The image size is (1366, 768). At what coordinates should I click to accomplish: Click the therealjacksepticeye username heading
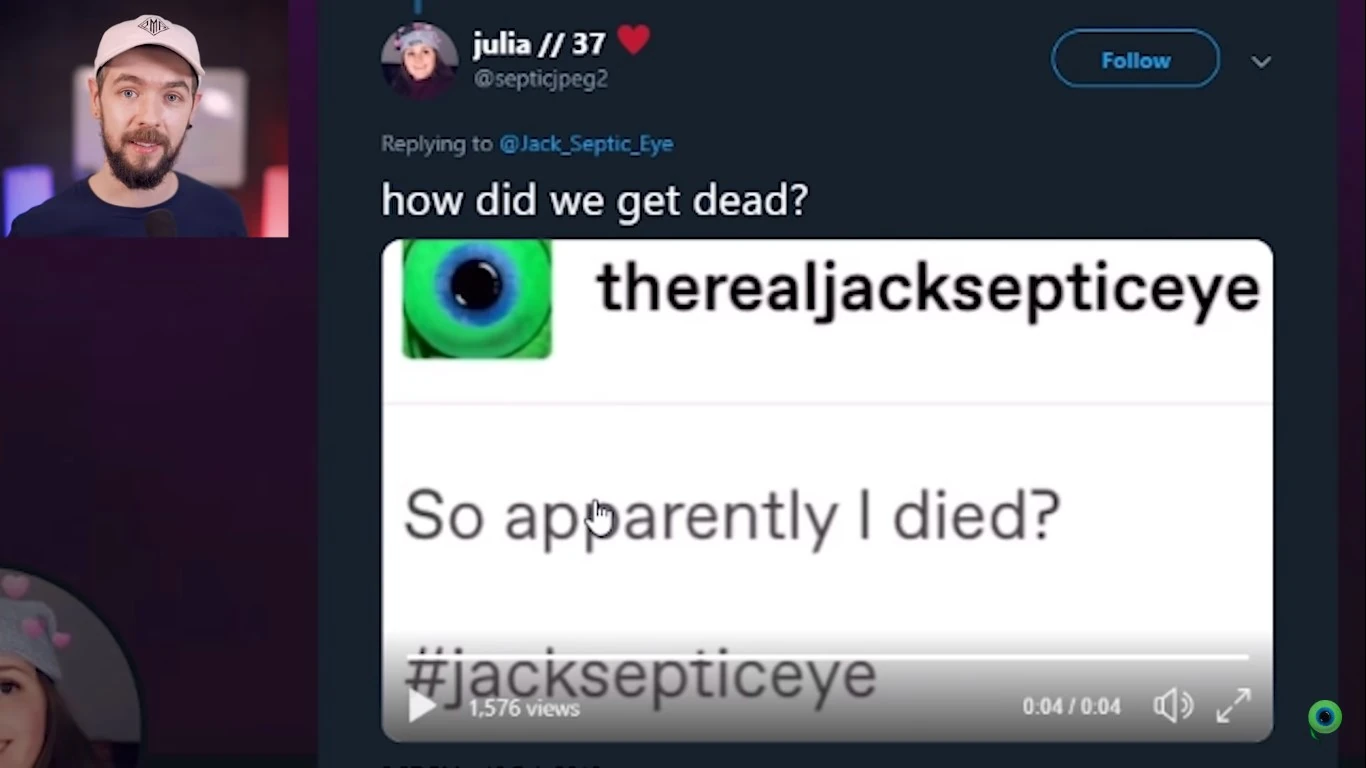pyautogui.click(x=927, y=289)
